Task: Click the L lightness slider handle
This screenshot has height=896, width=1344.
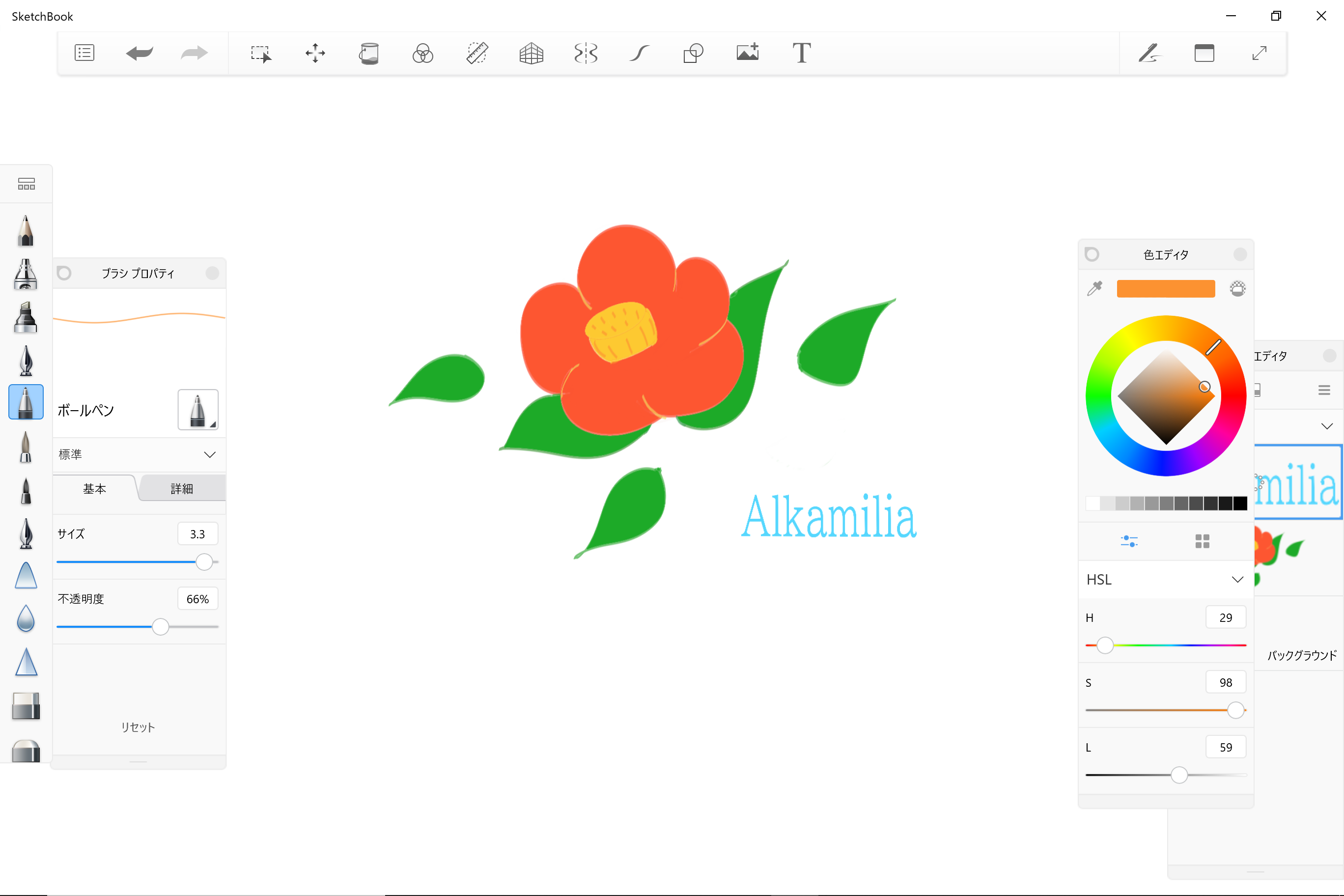Action: (1179, 775)
